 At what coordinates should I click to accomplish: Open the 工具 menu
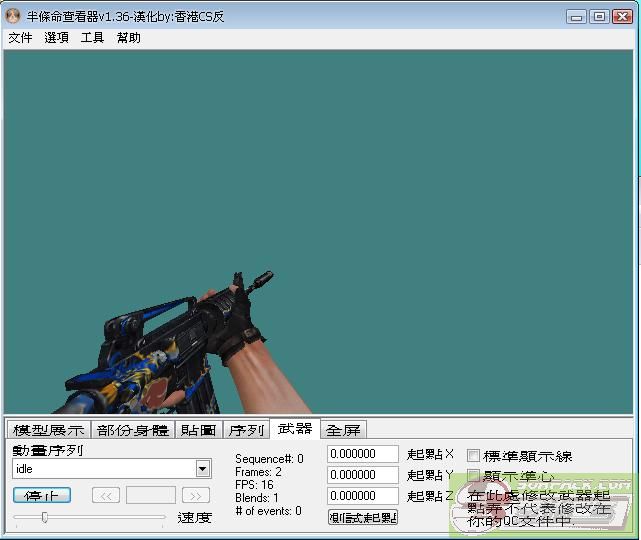tap(92, 38)
